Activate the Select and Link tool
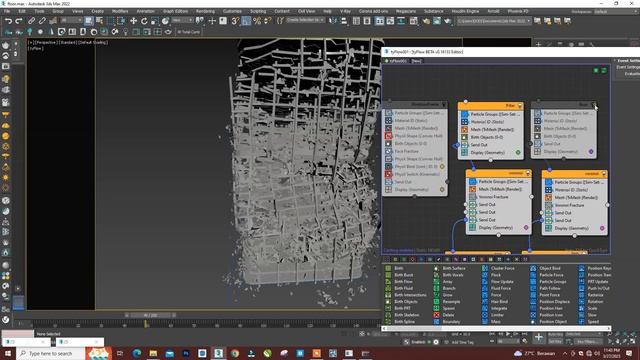This screenshot has height=360, width=640. [x=31, y=21]
